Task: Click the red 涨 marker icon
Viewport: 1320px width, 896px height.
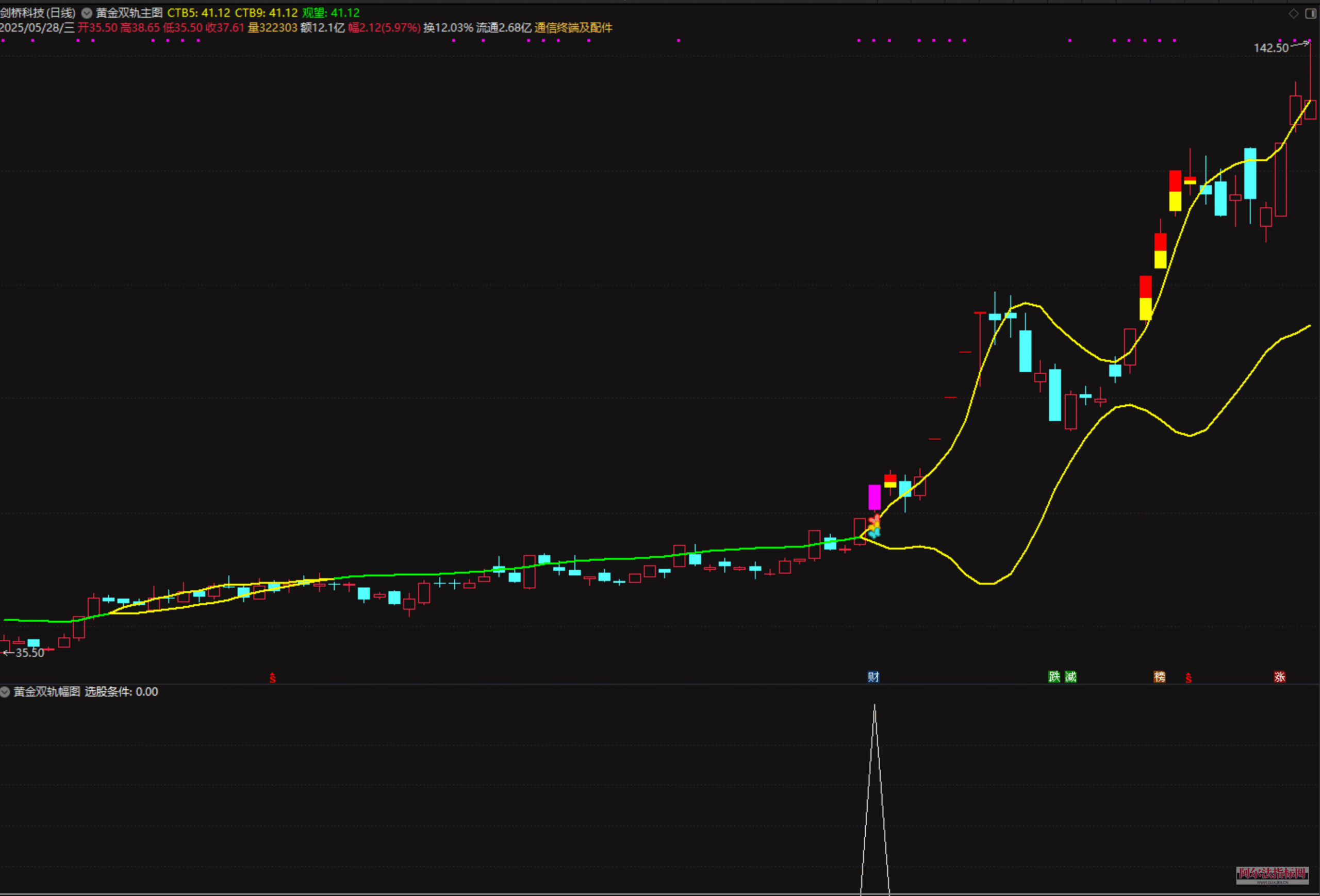Action: (1279, 676)
